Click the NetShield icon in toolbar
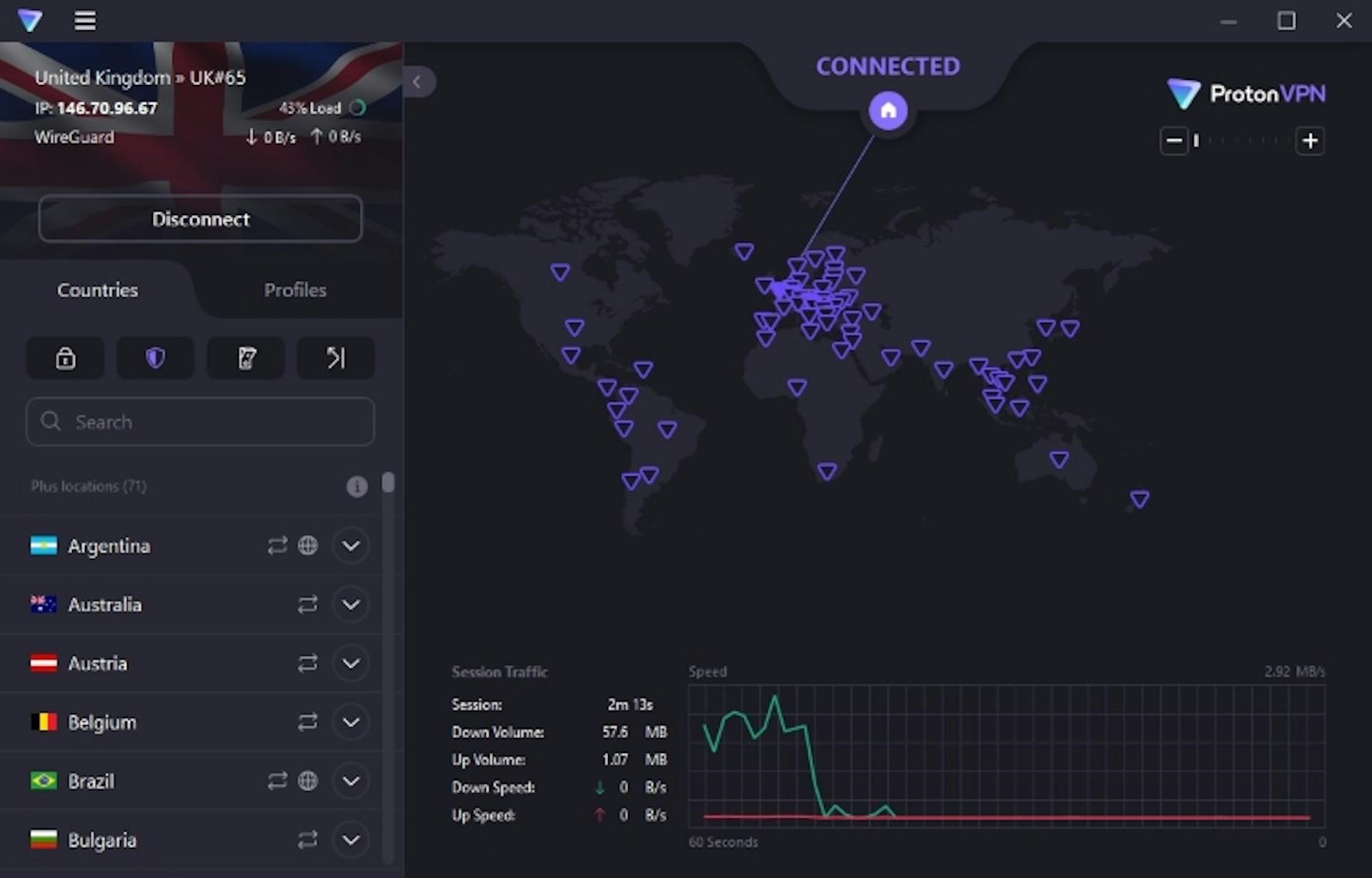Screen dimensions: 1372x878 pos(154,358)
